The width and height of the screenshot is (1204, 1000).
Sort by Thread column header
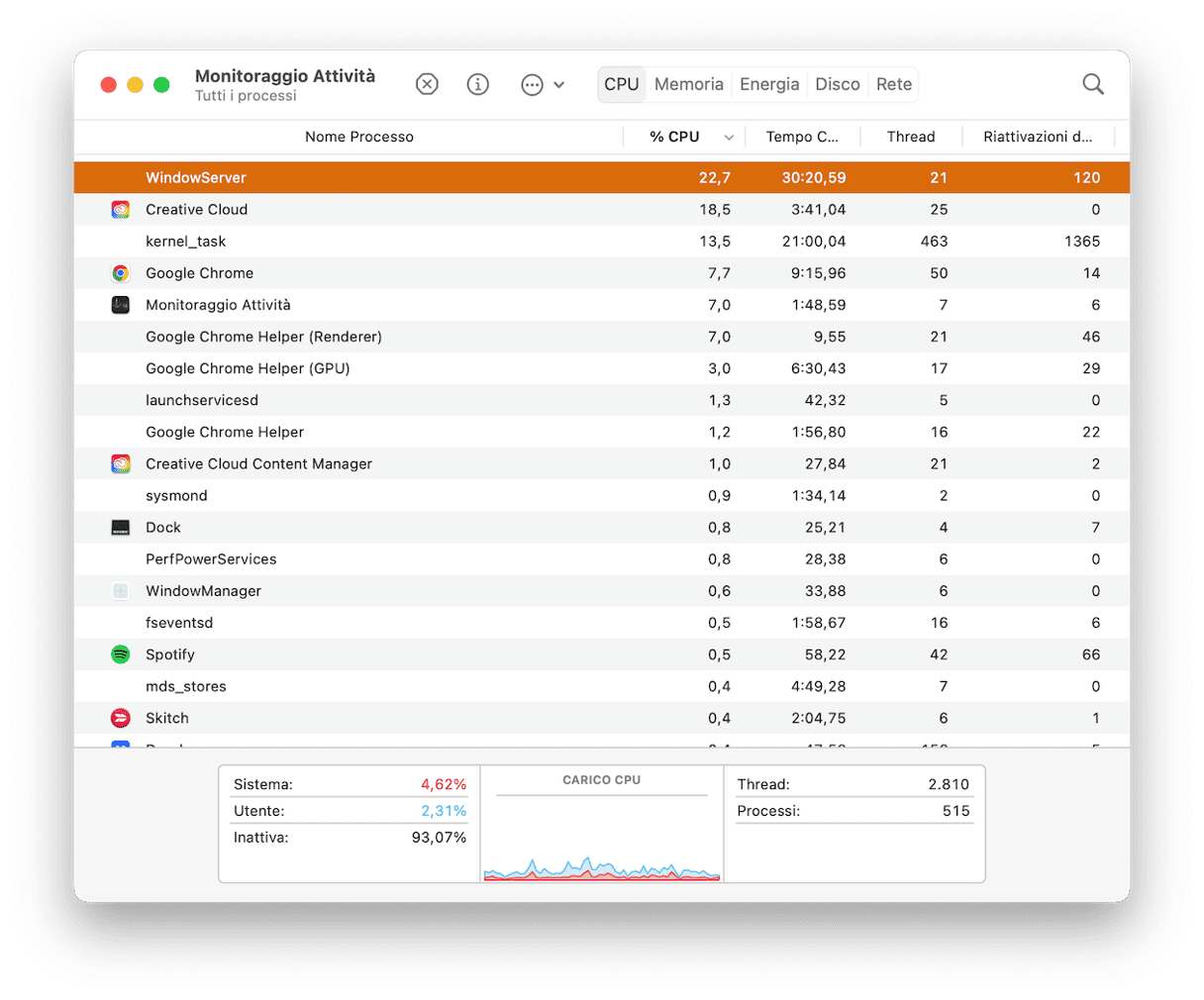pos(911,137)
